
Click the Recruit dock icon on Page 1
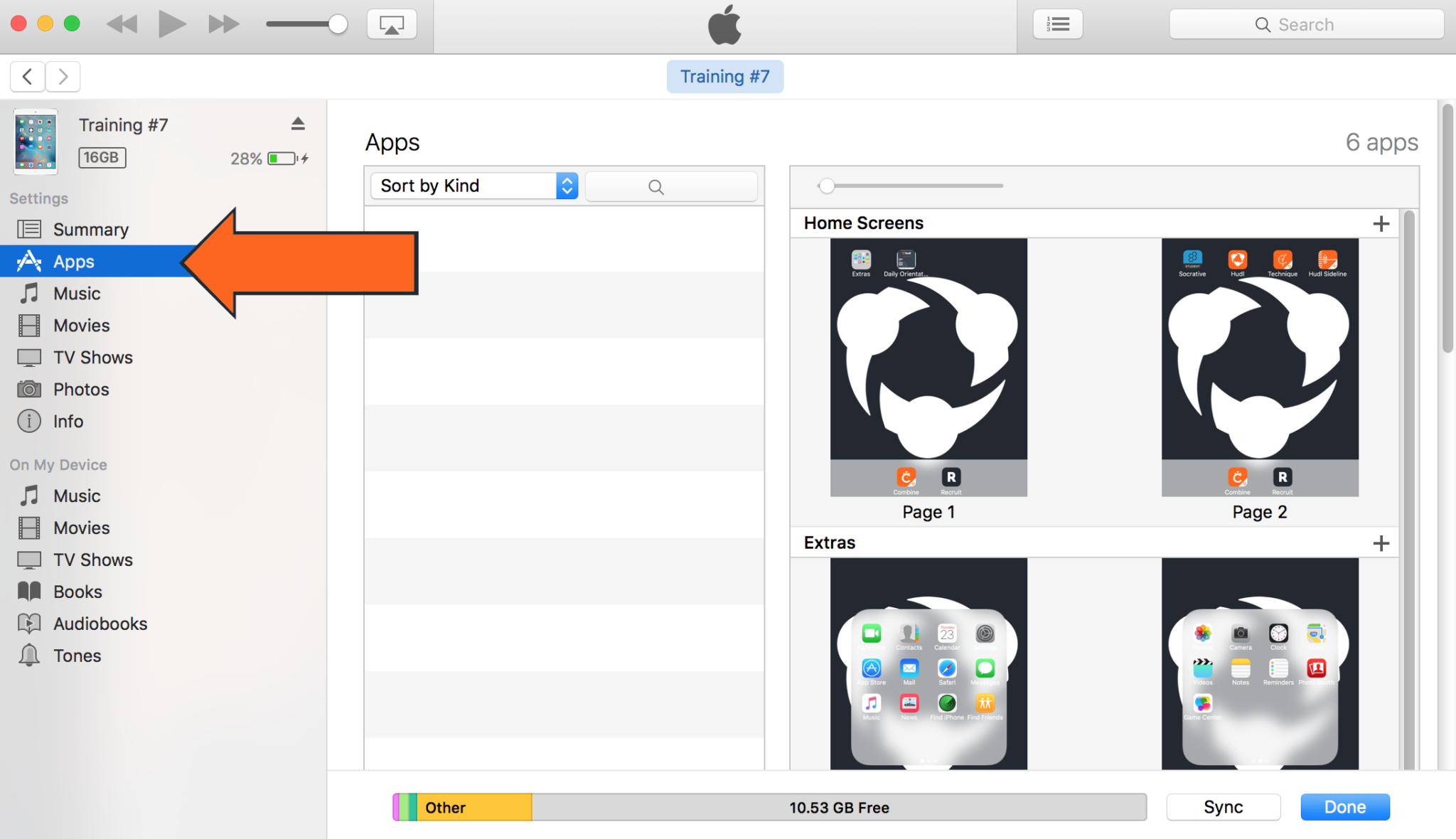951,477
